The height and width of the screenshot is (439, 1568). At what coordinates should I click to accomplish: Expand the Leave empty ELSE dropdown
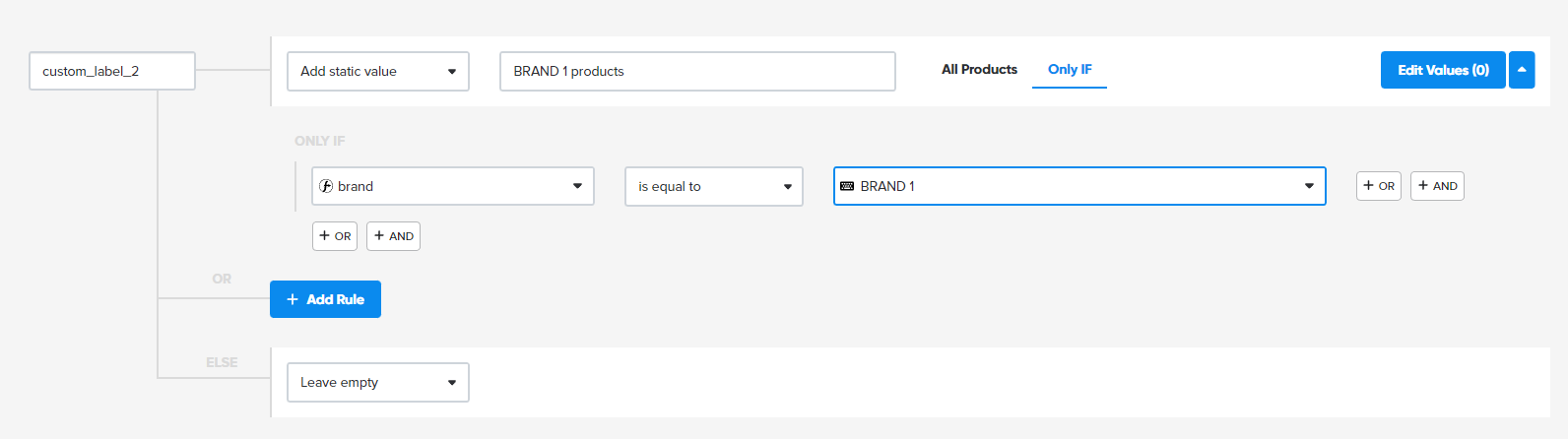[x=377, y=383]
